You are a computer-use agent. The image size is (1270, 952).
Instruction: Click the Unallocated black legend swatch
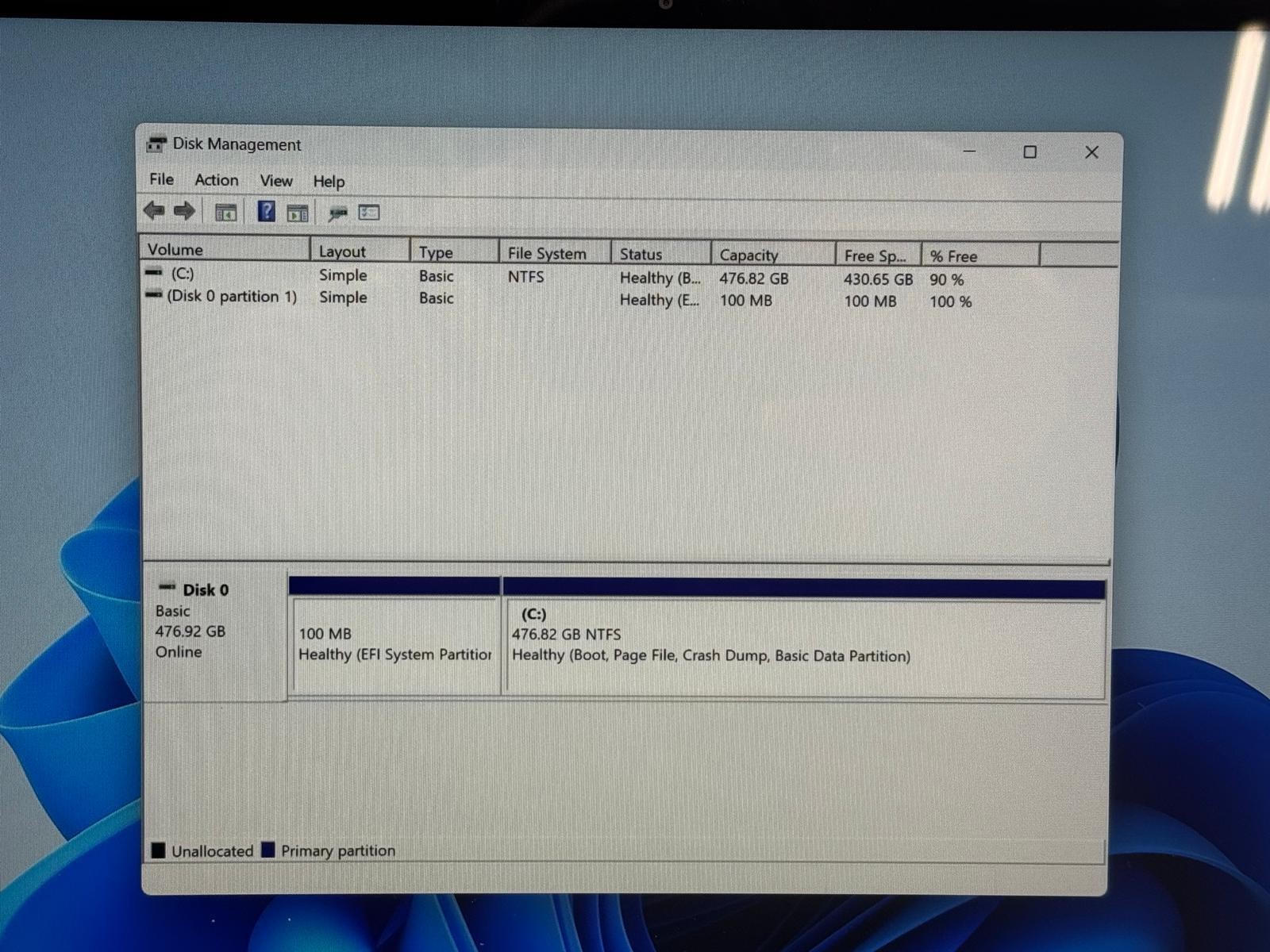[x=158, y=850]
